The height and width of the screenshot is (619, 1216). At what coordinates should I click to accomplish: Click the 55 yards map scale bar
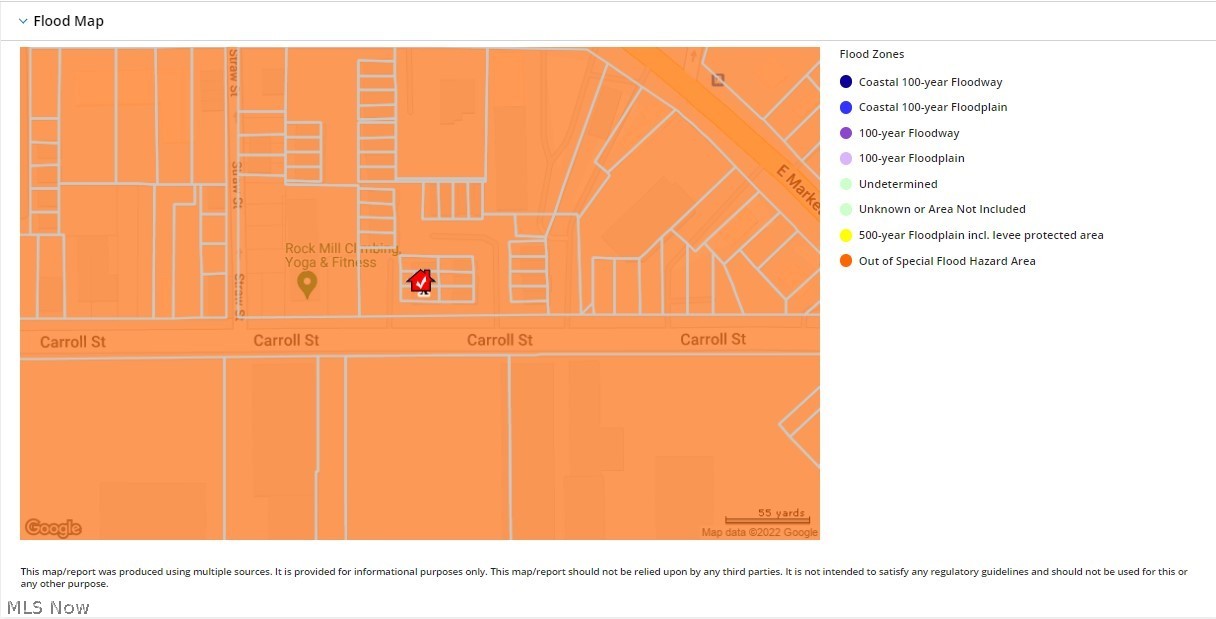(767, 517)
